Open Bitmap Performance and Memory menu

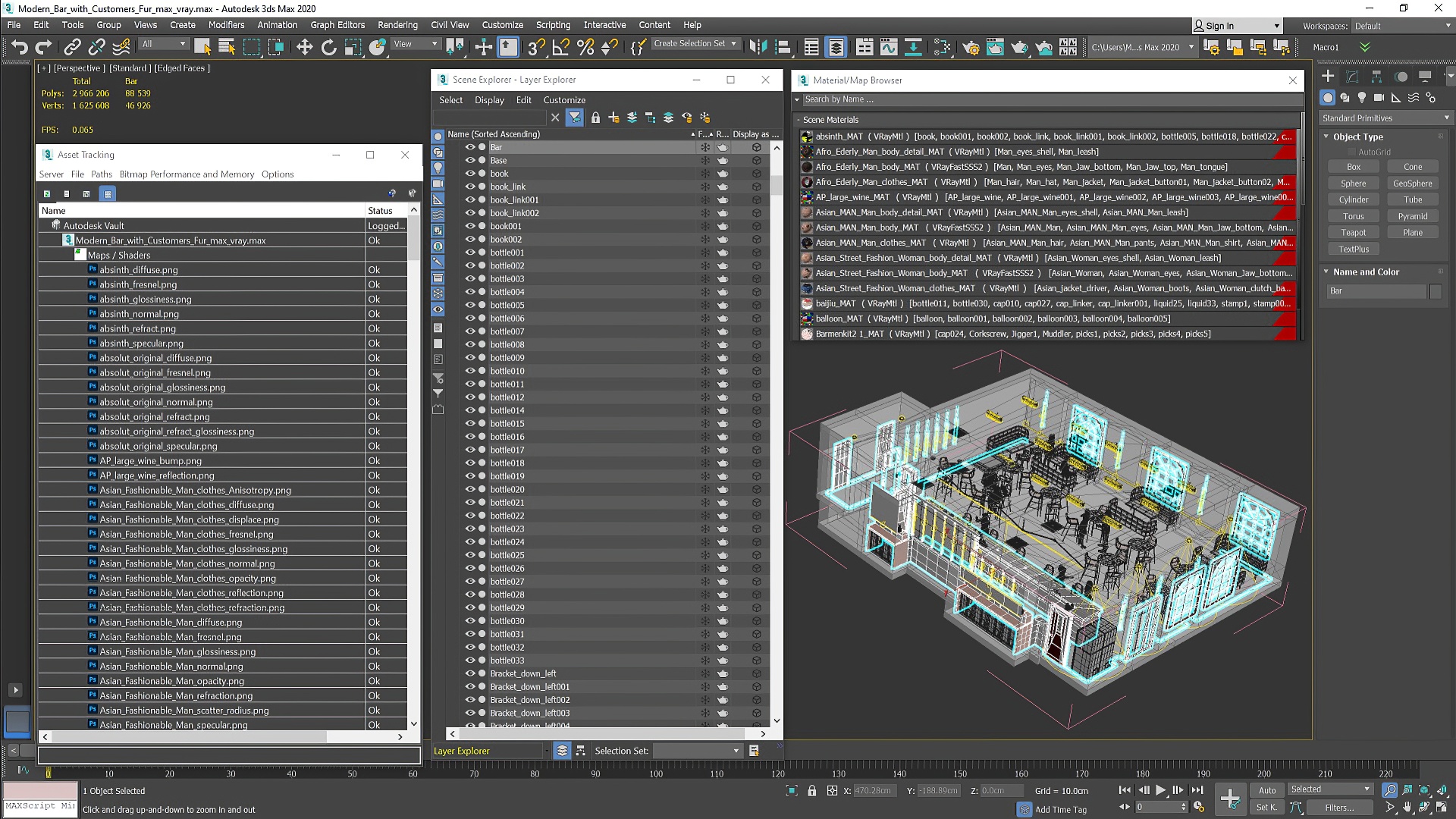tap(187, 174)
